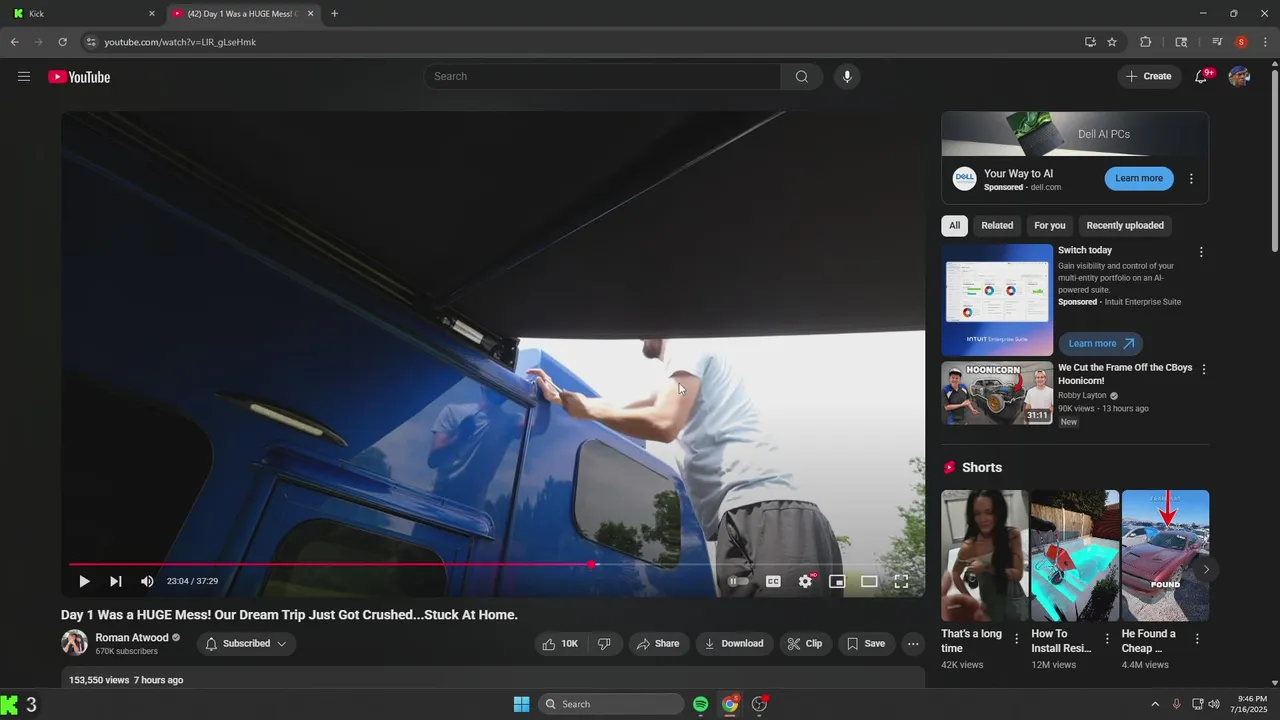Viewport: 1280px width, 720px height.
Task: Open Chrome from taskbar
Action: pos(731,704)
